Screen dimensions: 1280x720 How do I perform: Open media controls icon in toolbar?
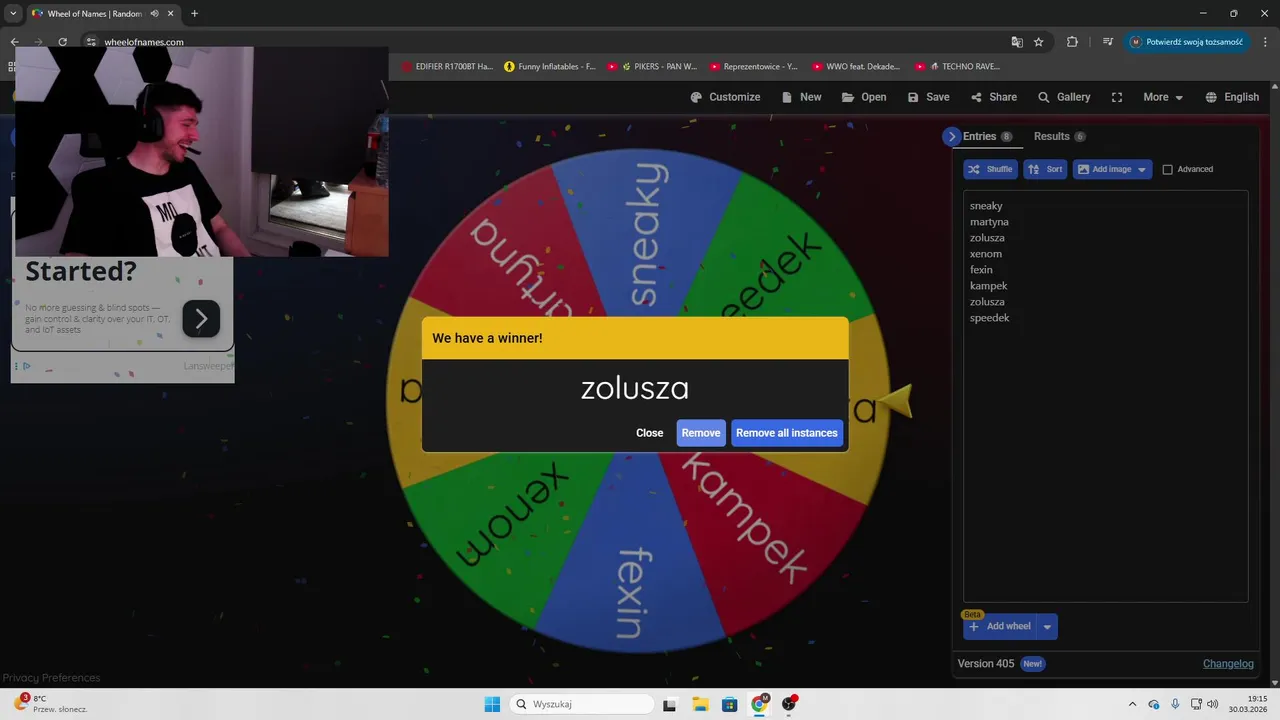point(1108,42)
